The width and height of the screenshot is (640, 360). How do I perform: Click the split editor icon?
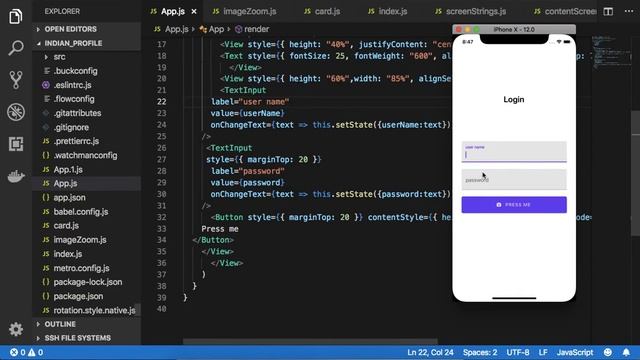pos(608,11)
